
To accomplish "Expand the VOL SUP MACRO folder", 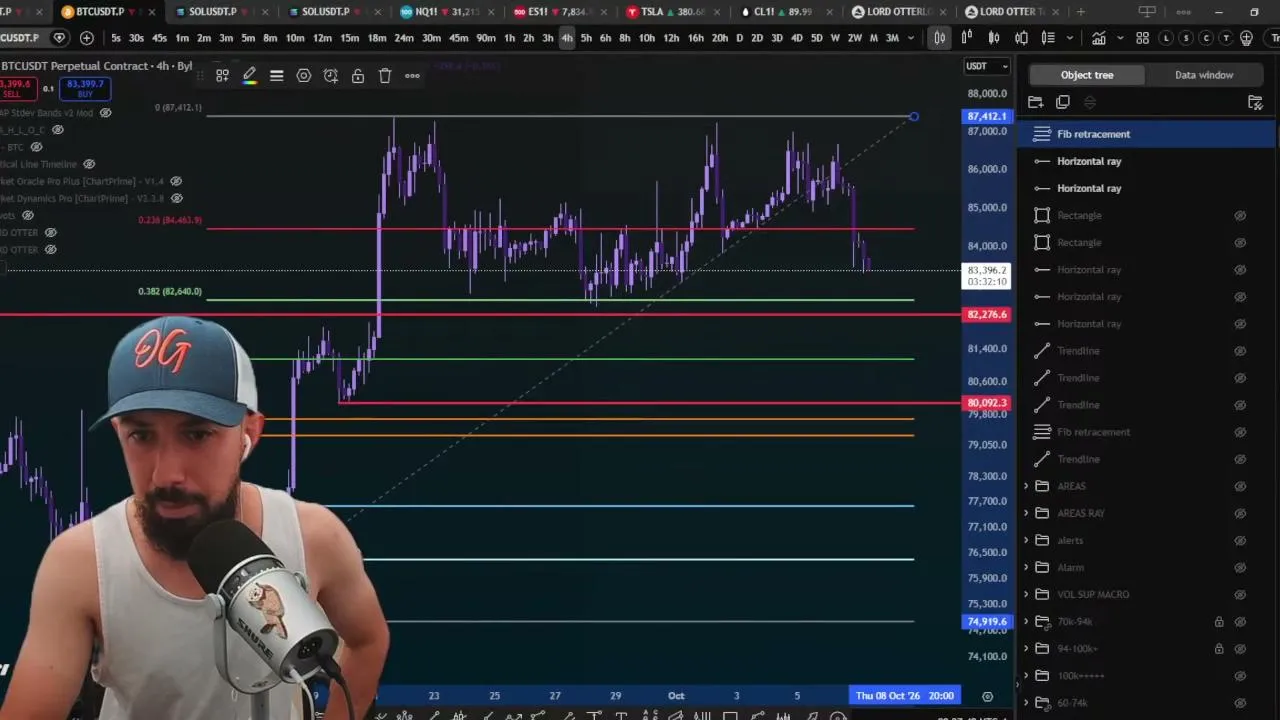I will tap(1026, 594).
